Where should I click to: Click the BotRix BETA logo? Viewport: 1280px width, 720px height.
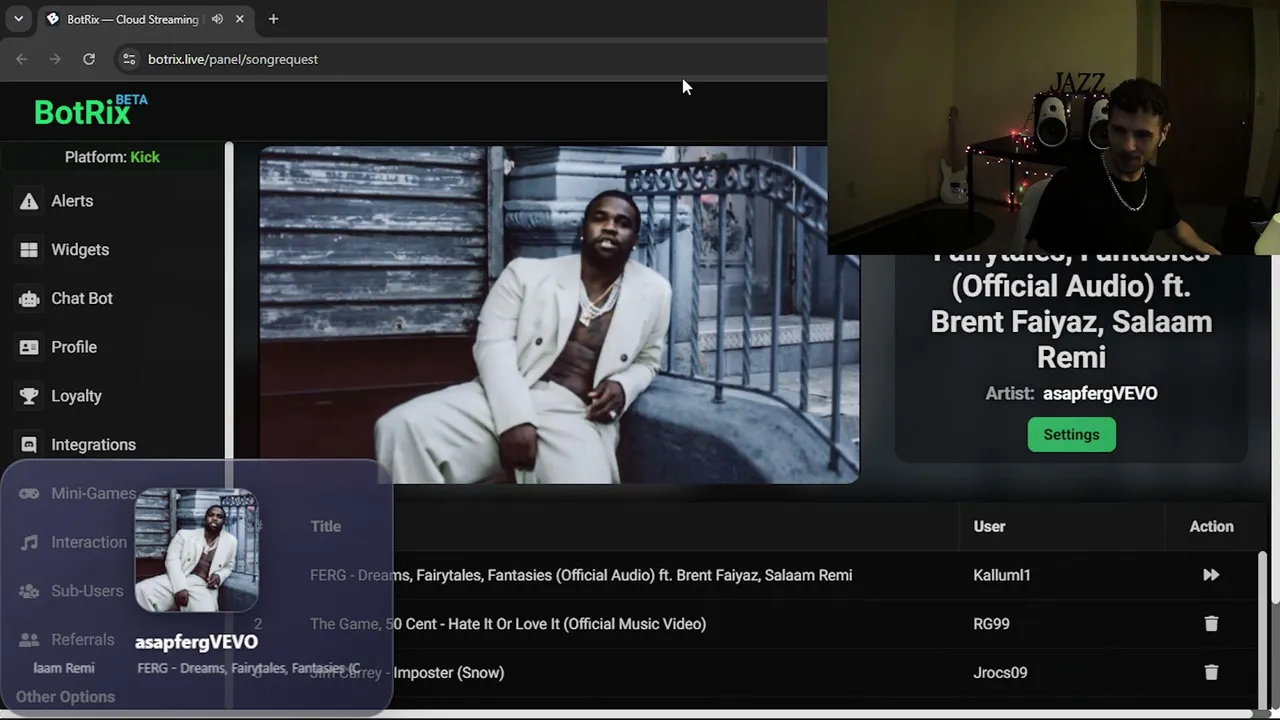90,110
